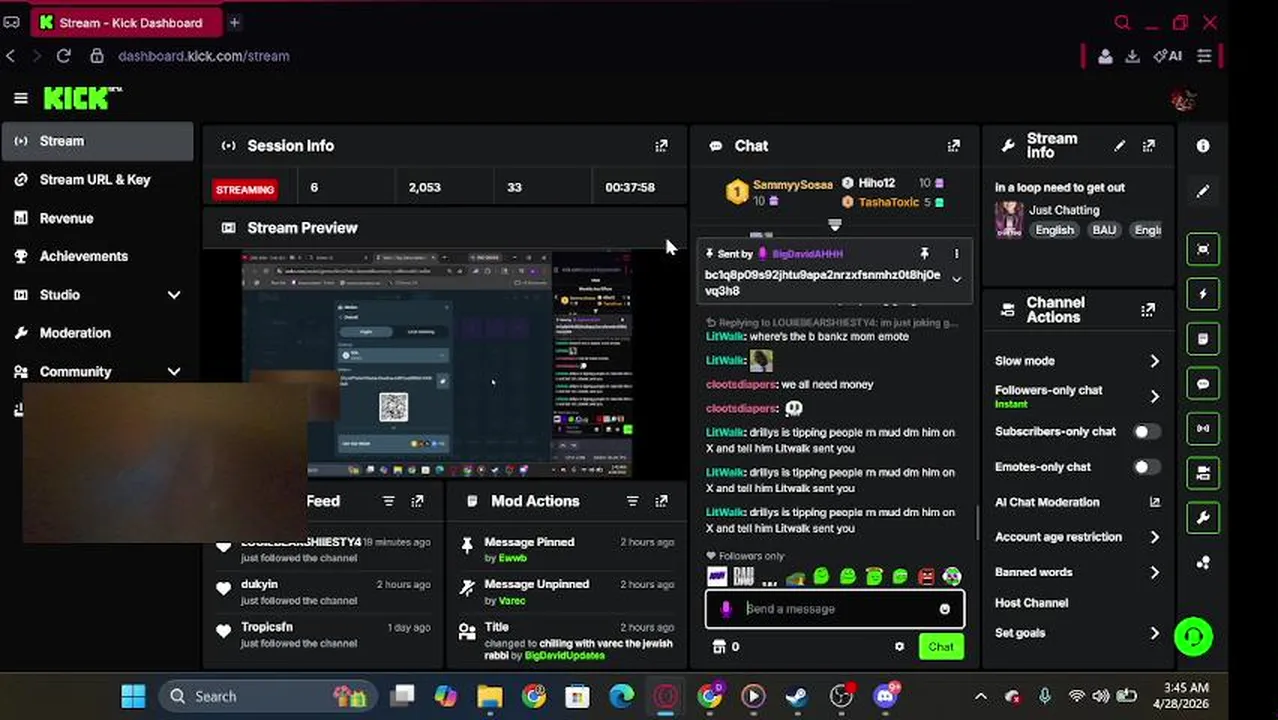Open Slow mode options
The image size is (1278, 720).
coord(1078,361)
